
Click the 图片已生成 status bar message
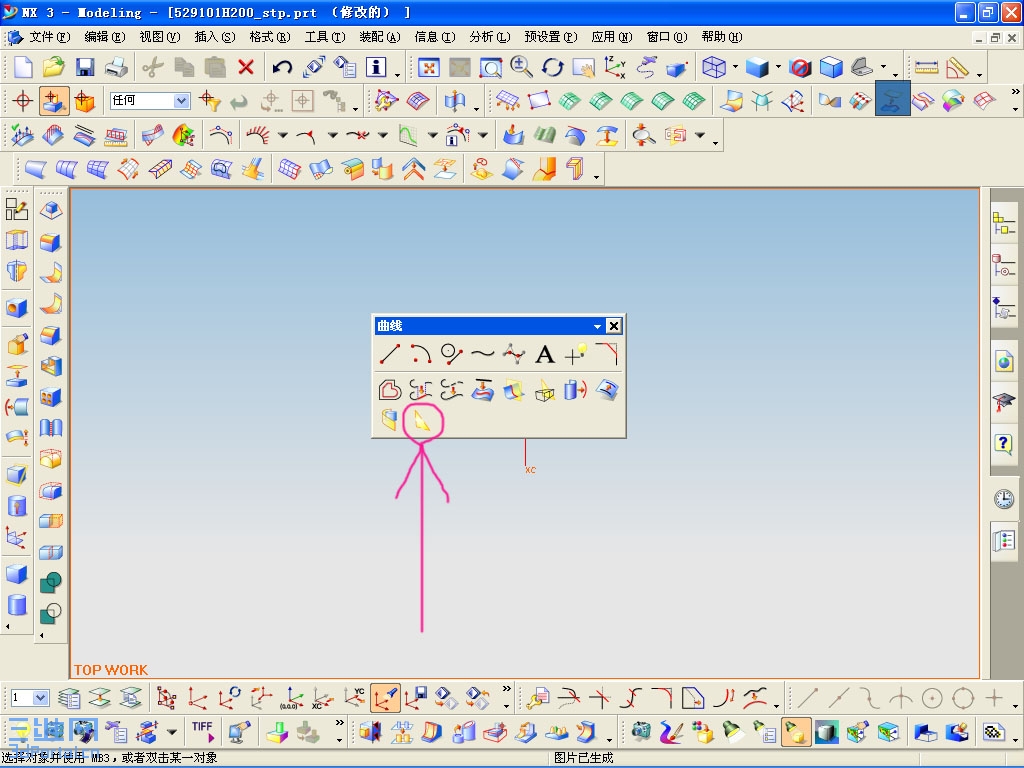point(584,758)
